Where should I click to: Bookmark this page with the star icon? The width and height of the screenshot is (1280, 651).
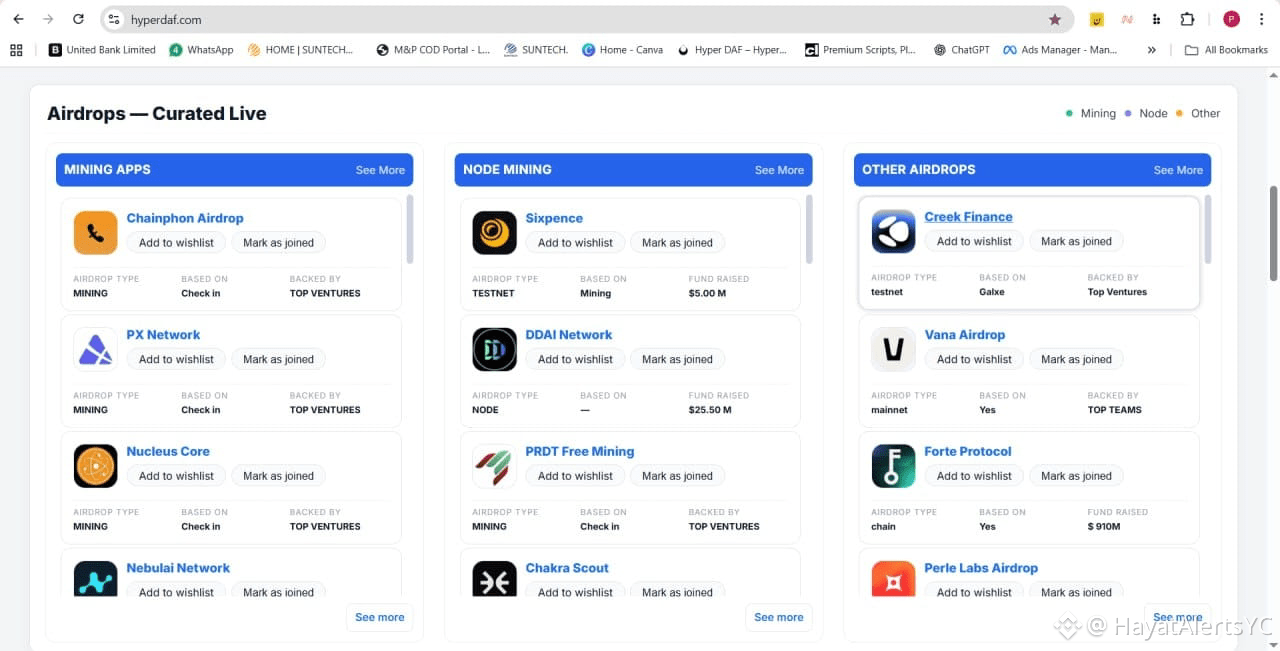(1055, 19)
